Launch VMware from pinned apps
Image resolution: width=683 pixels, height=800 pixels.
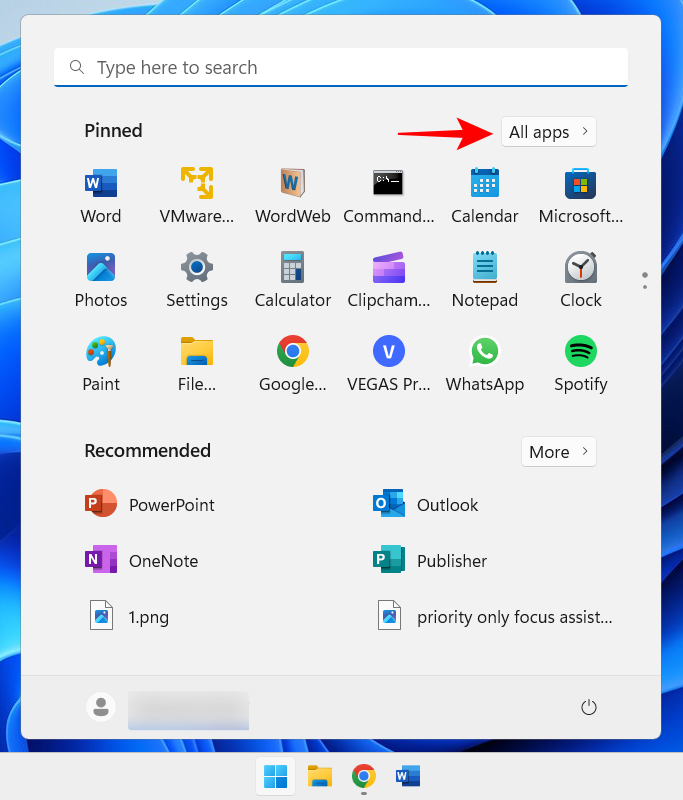(x=196, y=196)
